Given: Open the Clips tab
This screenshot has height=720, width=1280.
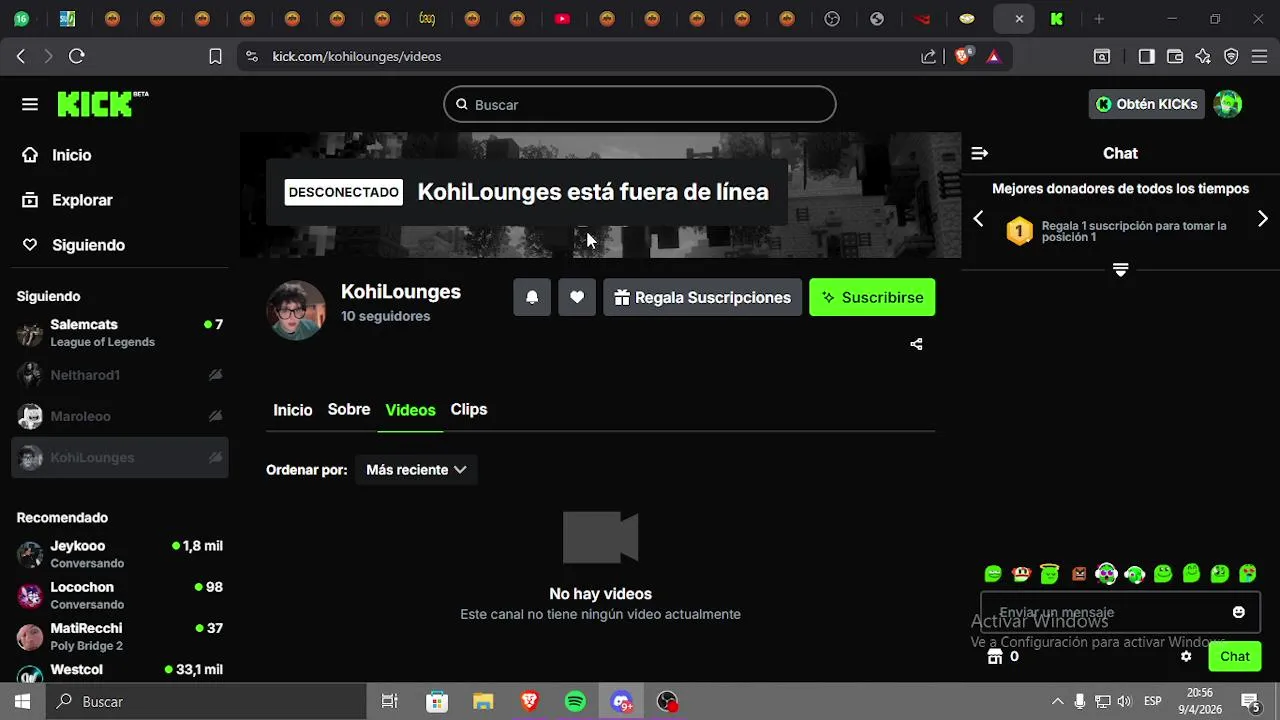Looking at the screenshot, I should tap(469, 410).
